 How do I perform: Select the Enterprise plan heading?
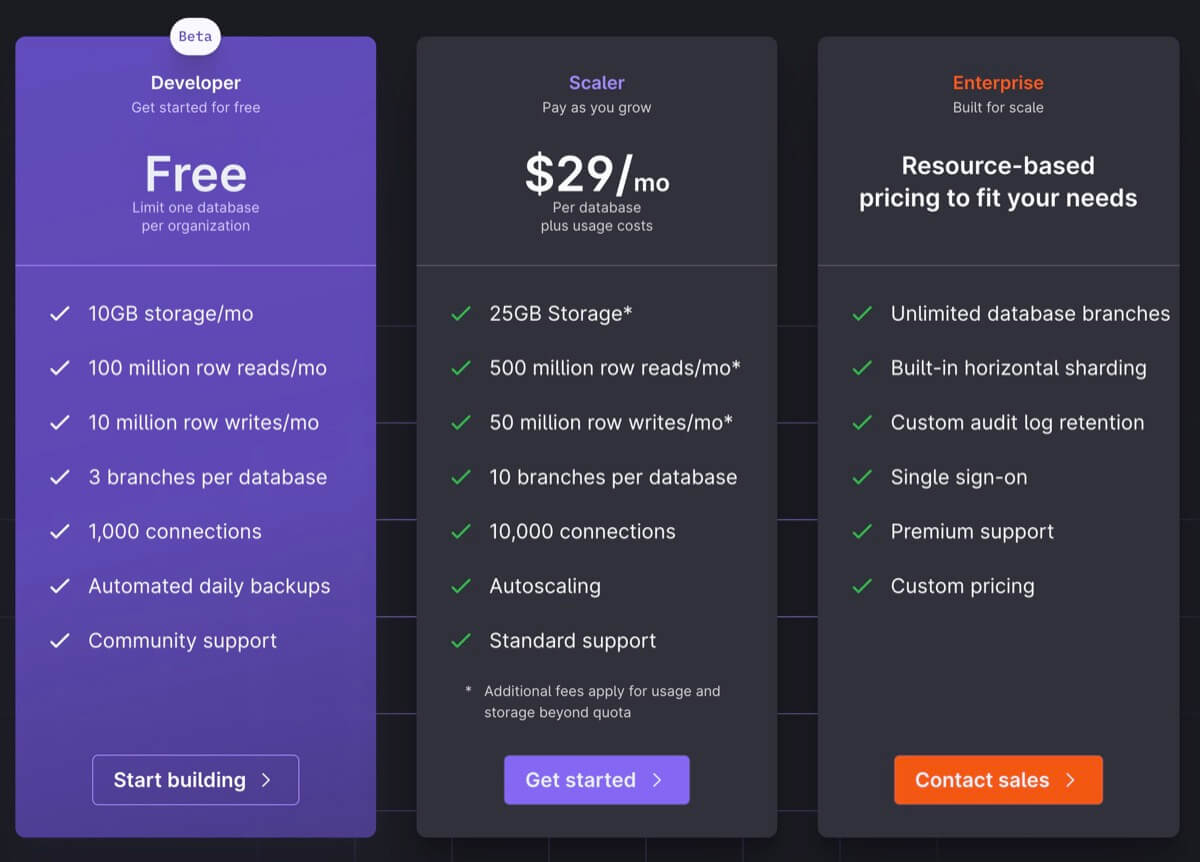pyautogui.click(x=998, y=83)
